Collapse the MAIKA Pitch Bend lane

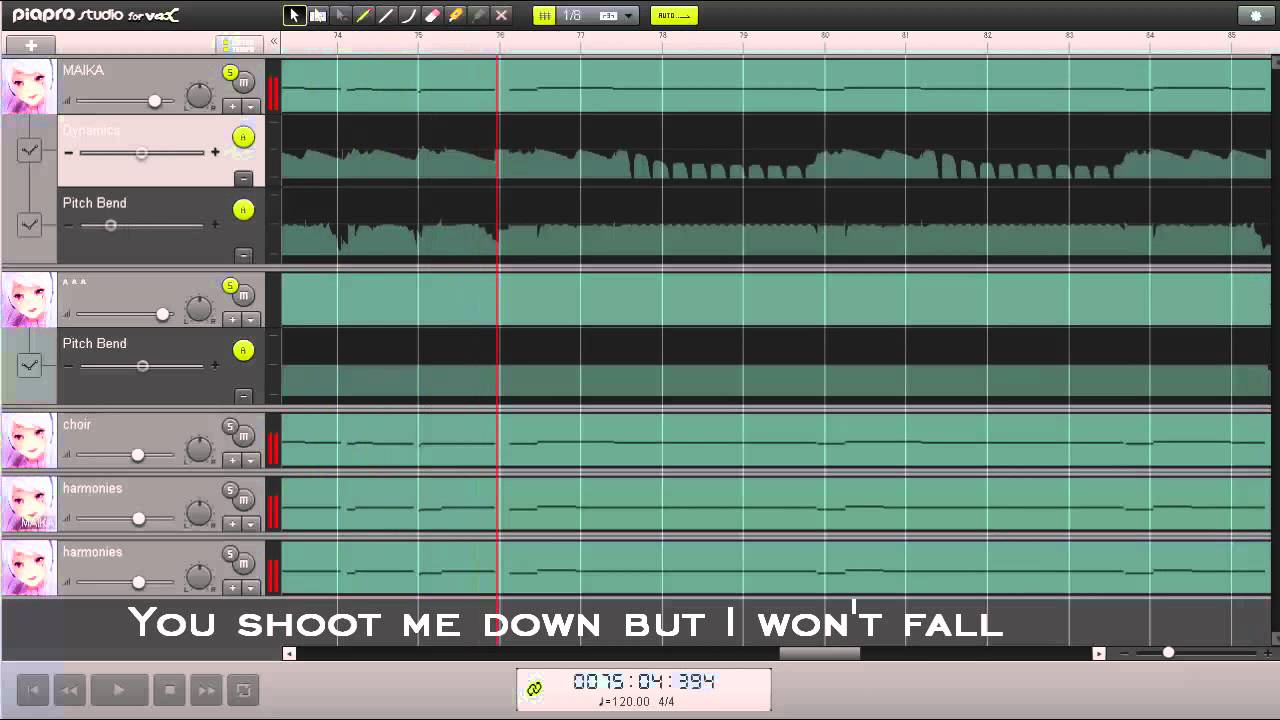click(x=243, y=254)
